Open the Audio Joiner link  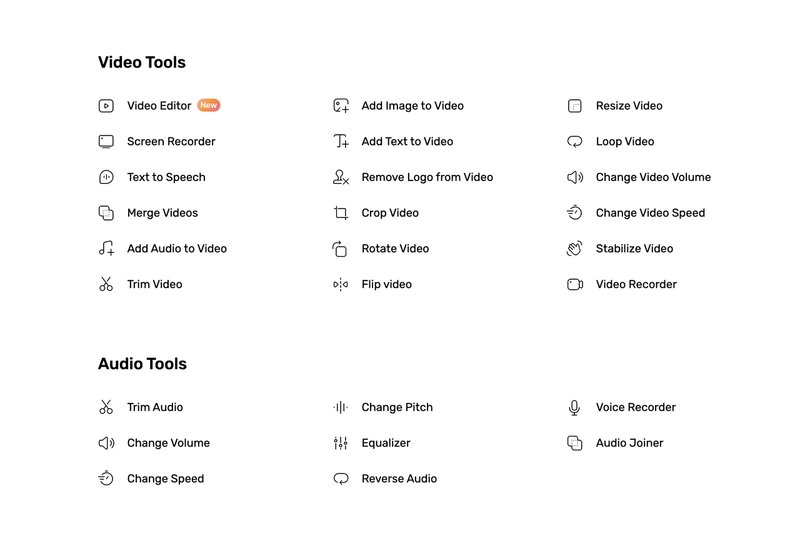coord(629,443)
